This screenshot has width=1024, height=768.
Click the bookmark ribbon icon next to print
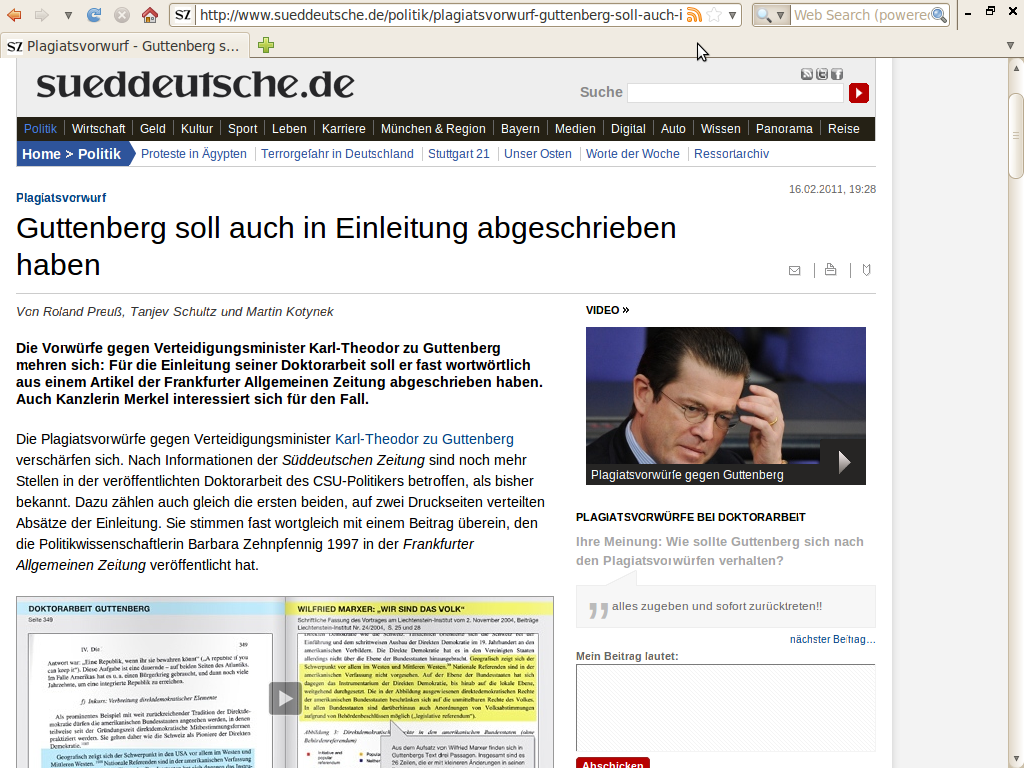867,270
